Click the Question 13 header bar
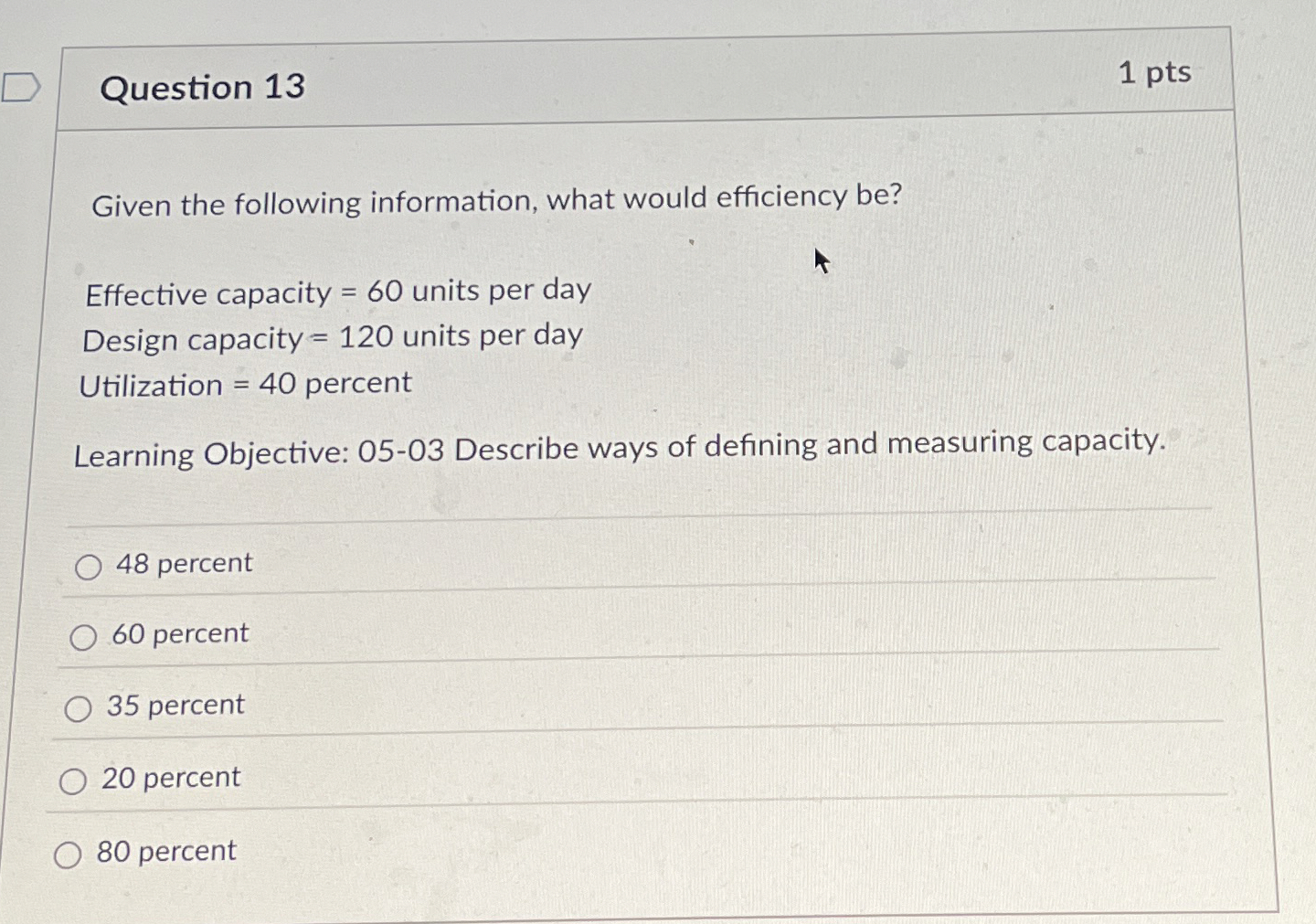Screen dimensions: 1316x924 [640, 85]
